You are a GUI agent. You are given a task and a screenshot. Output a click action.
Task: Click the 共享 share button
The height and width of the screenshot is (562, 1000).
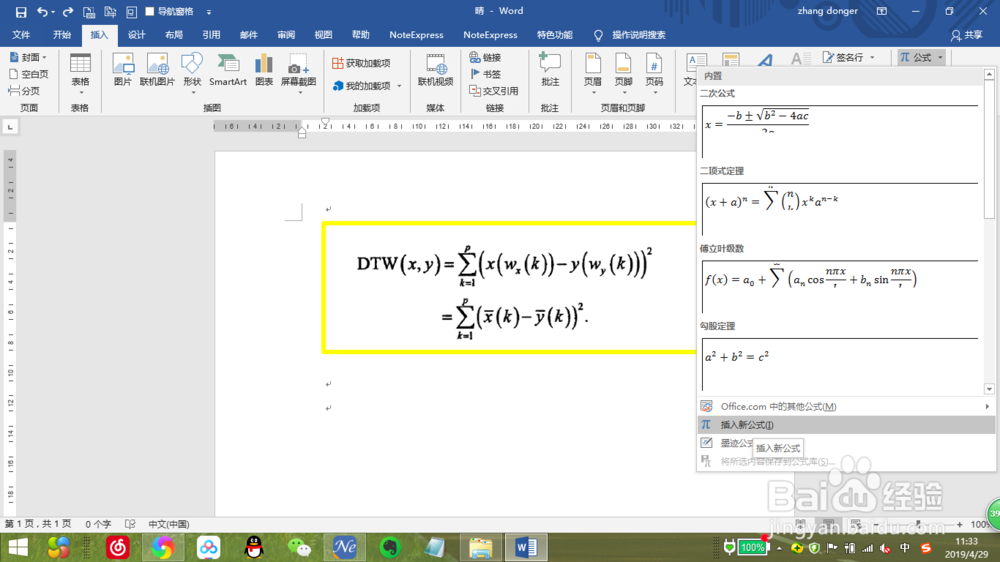click(x=966, y=35)
